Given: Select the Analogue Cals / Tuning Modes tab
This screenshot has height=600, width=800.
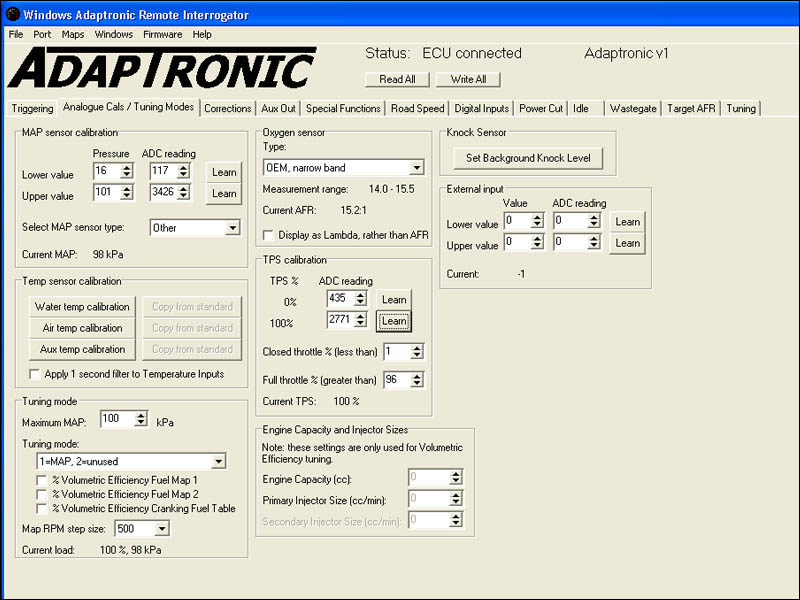Looking at the screenshot, I should [x=128, y=107].
